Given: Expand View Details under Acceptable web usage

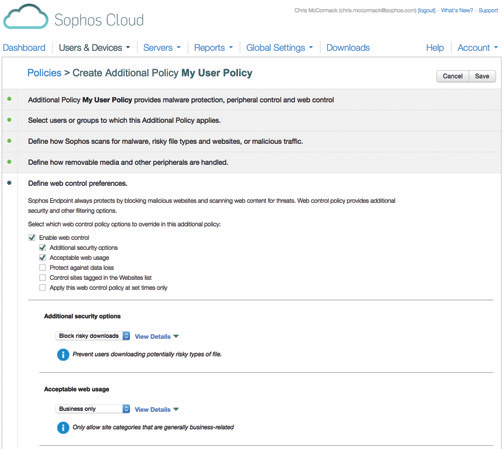Looking at the screenshot, I should pyautogui.click(x=157, y=409).
